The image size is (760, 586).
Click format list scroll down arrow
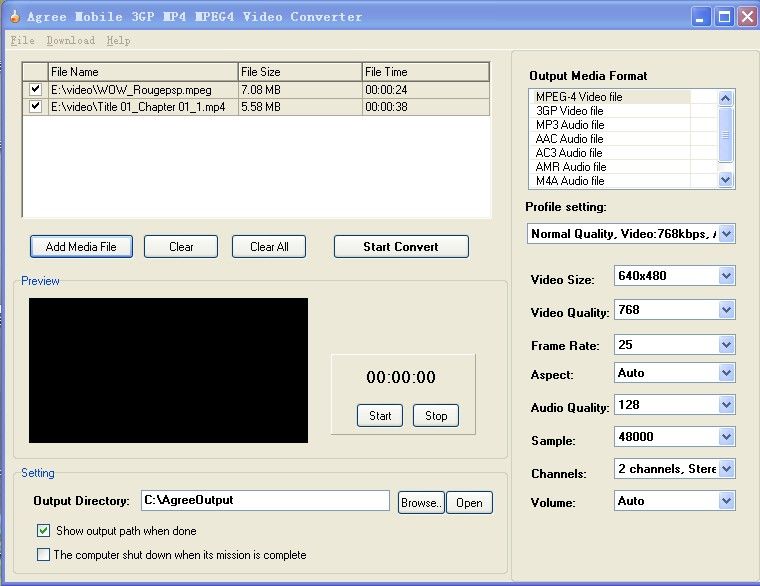725,179
